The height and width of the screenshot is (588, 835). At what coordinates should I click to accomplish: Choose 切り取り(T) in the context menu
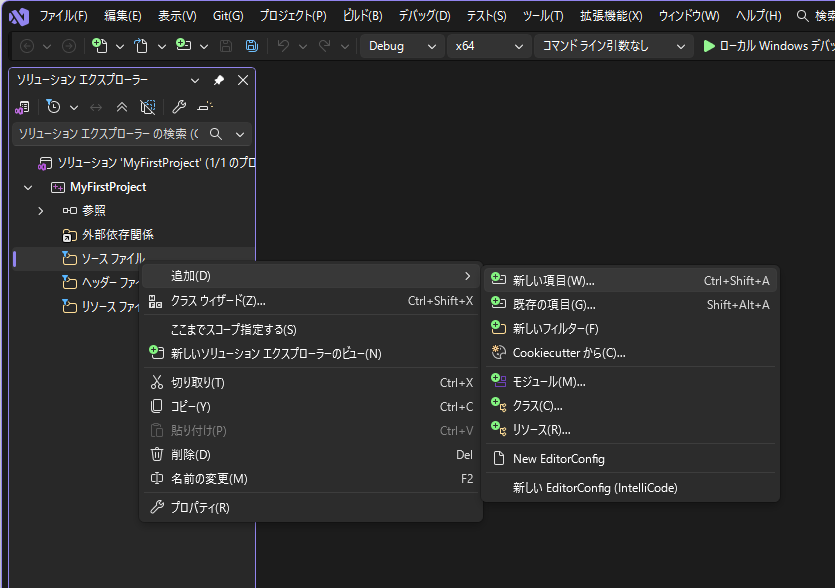pyautogui.click(x=311, y=382)
